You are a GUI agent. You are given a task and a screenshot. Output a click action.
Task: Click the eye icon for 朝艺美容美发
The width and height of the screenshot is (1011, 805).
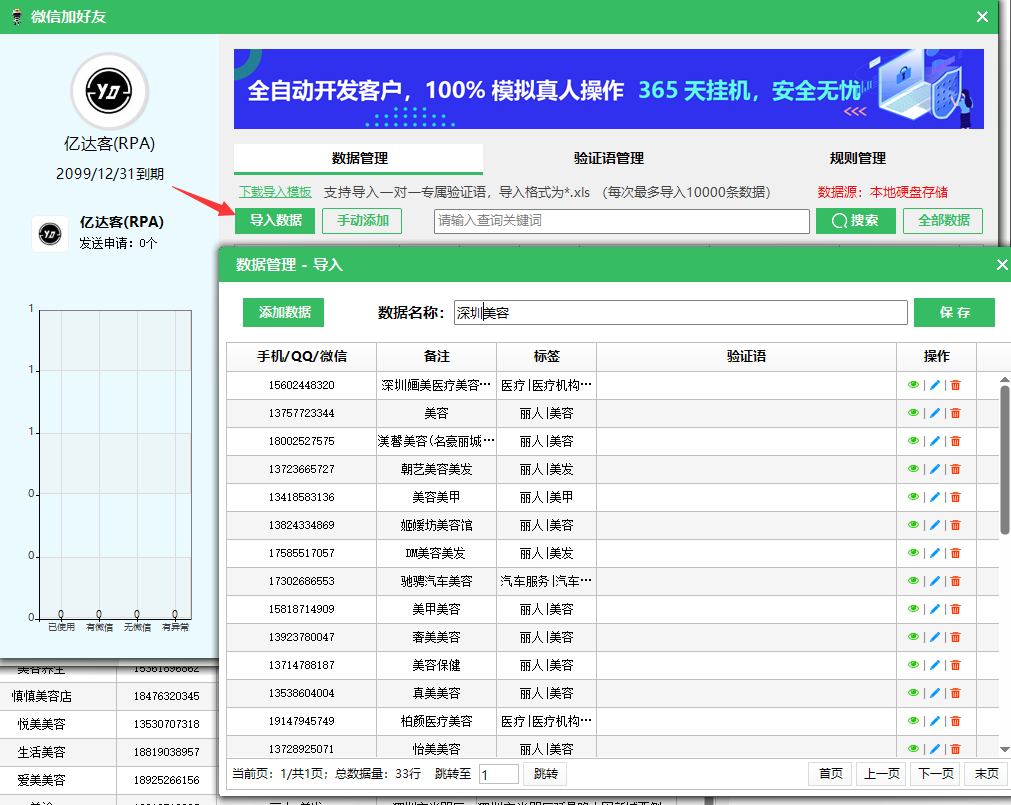913,469
